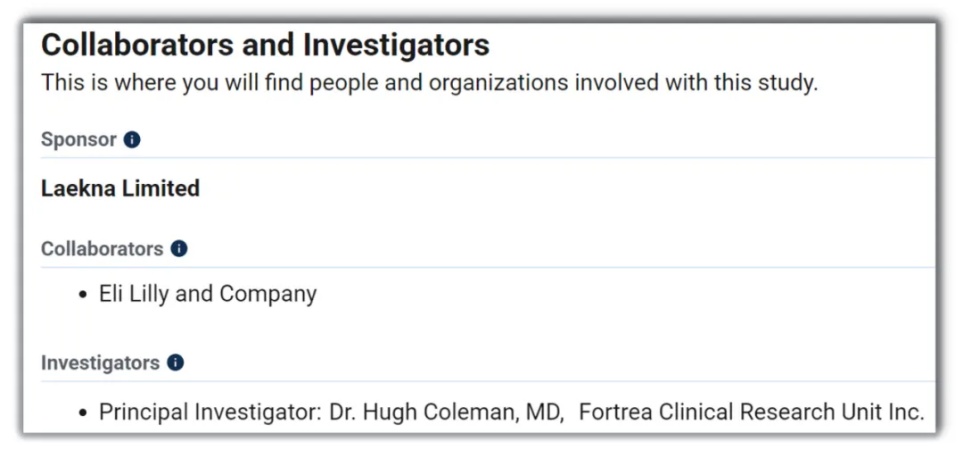Click Fortrea Clinical Research Unit Inc.

pos(751,412)
